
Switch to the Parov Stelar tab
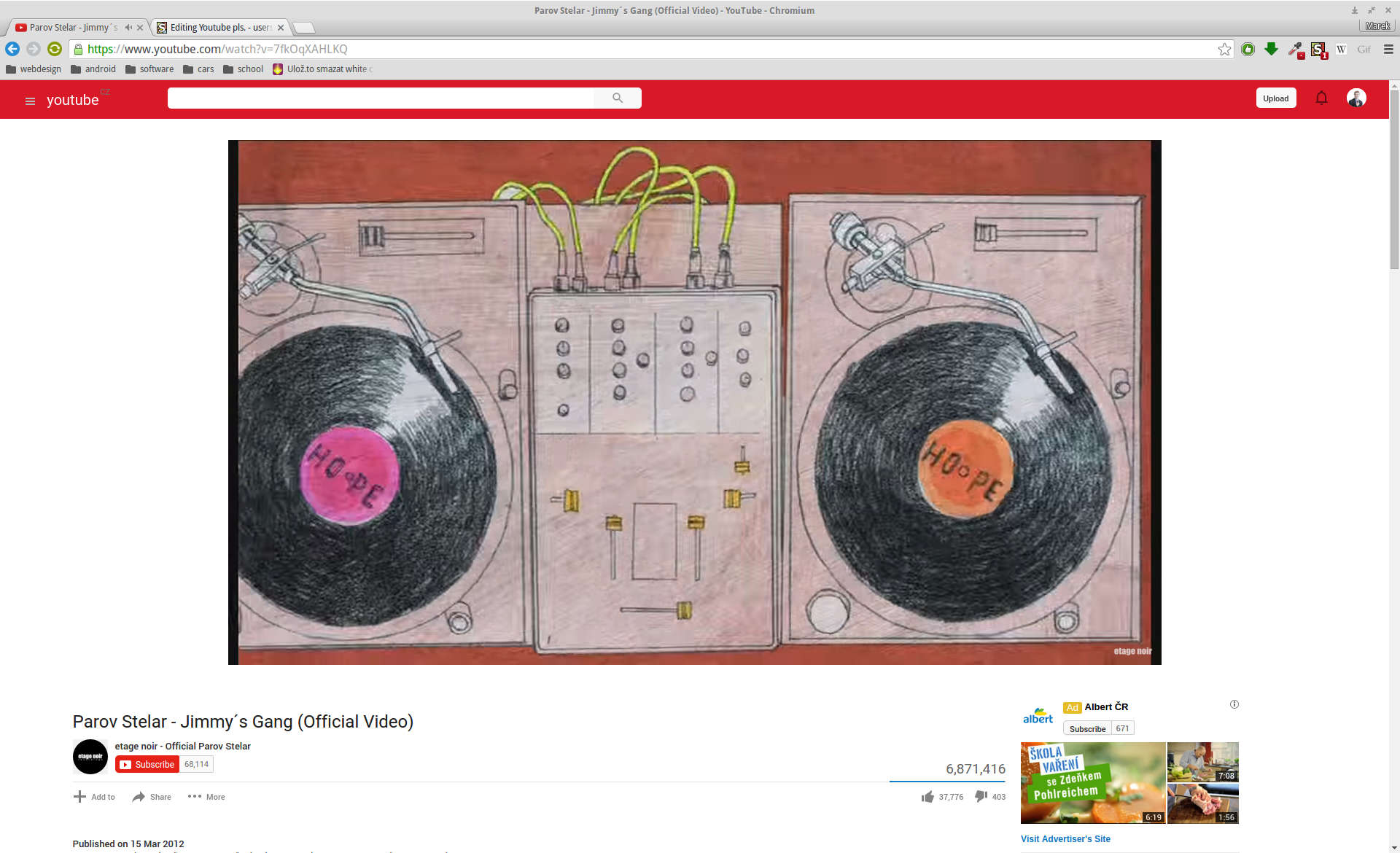tap(73, 28)
